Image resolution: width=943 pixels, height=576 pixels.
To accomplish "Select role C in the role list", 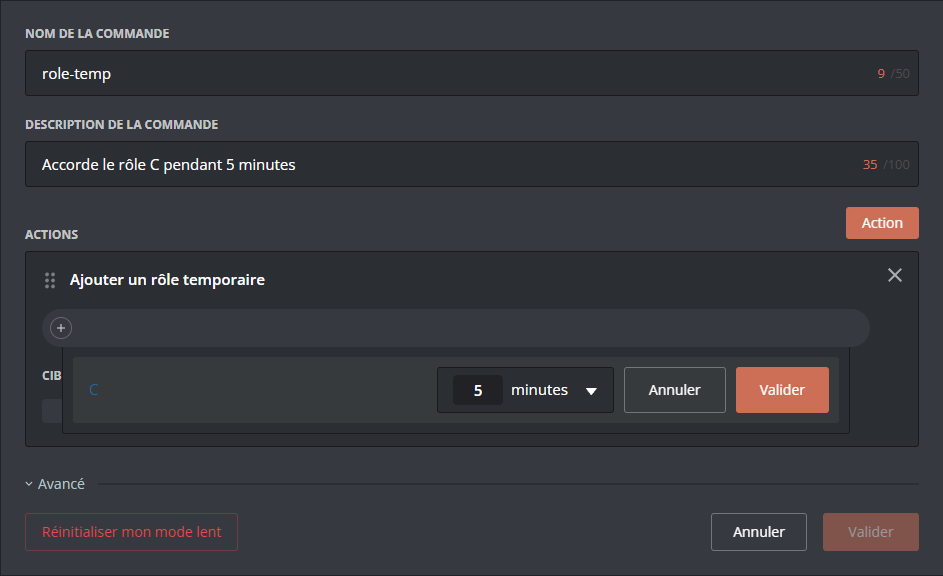I will pyautogui.click(x=94, y=390).
